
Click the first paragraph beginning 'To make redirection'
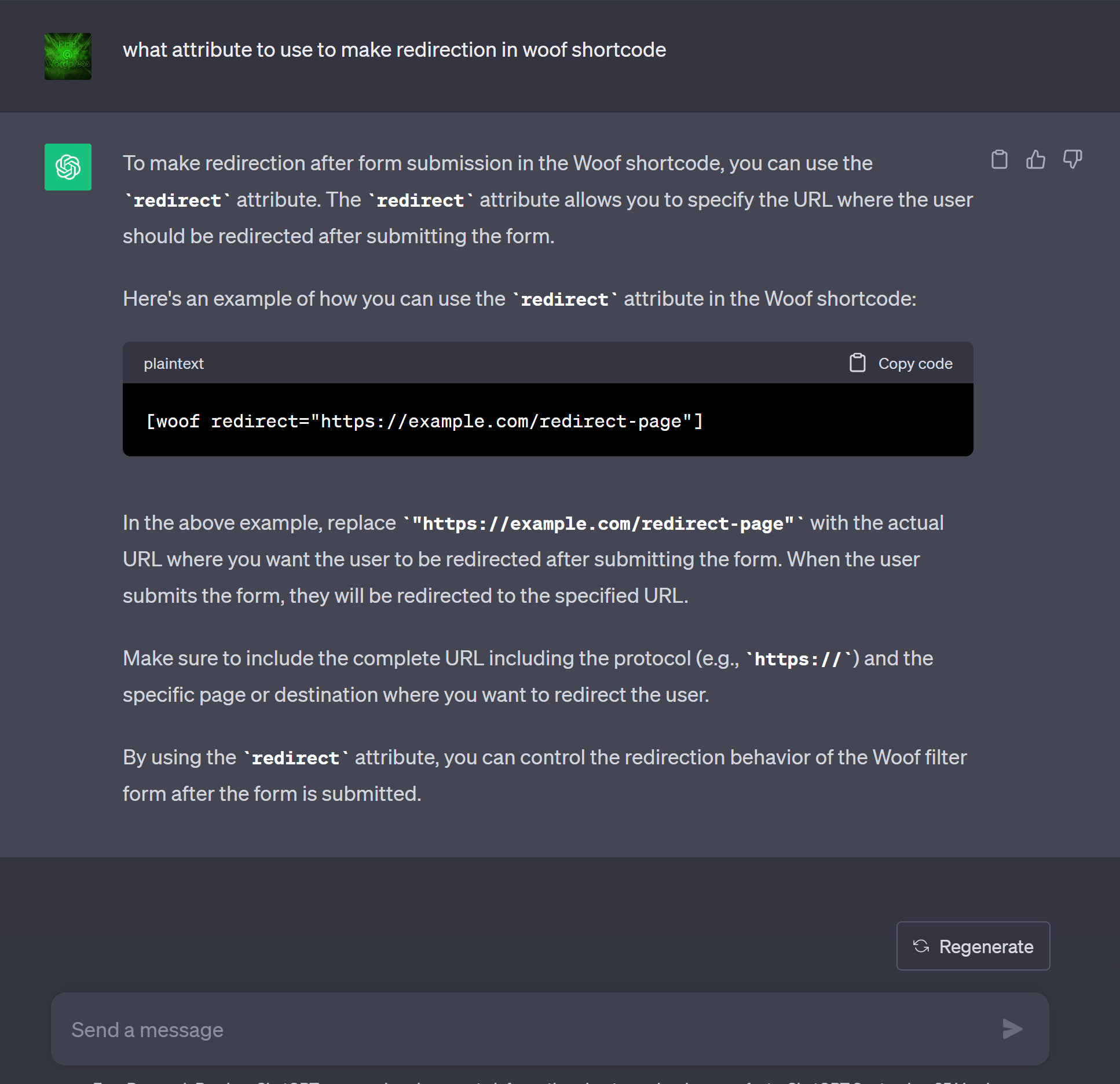[x=547, y=200]
